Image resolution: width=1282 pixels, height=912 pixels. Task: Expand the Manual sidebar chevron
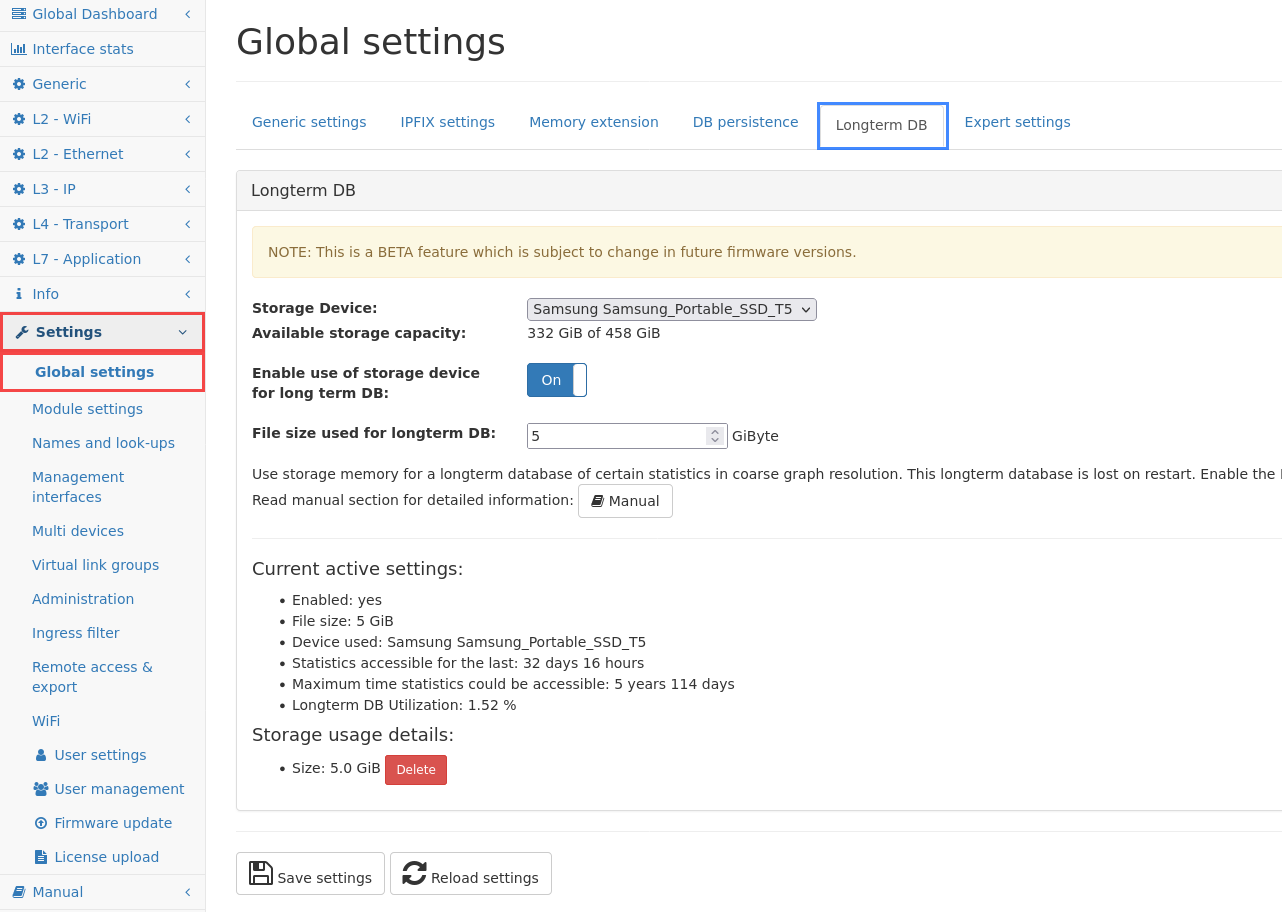(x=188, y=892)
